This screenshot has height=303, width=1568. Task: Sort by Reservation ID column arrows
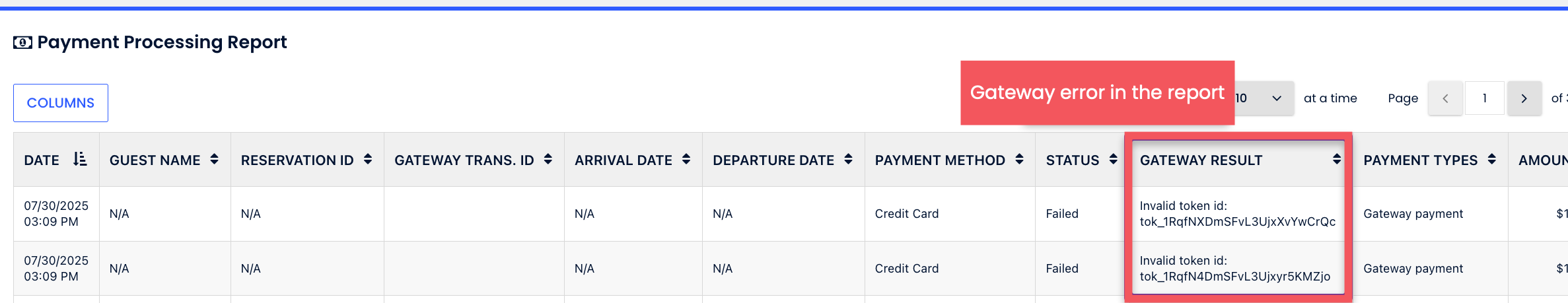368,160
